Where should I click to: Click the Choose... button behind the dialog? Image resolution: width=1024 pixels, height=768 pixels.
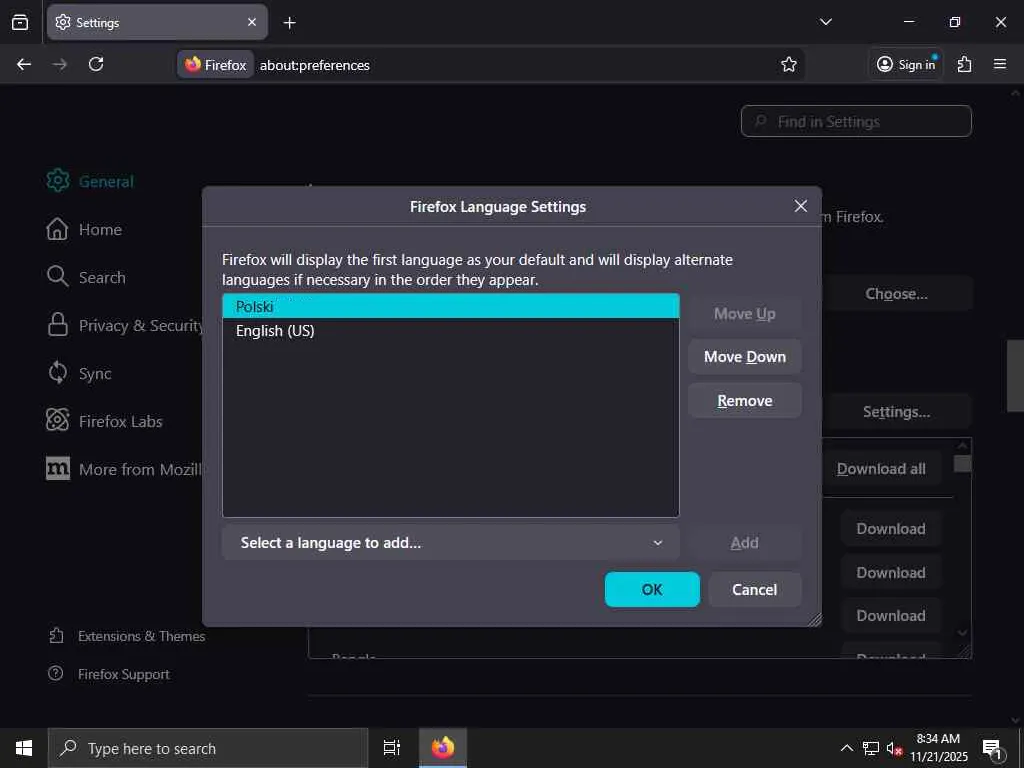pos(896,294)
